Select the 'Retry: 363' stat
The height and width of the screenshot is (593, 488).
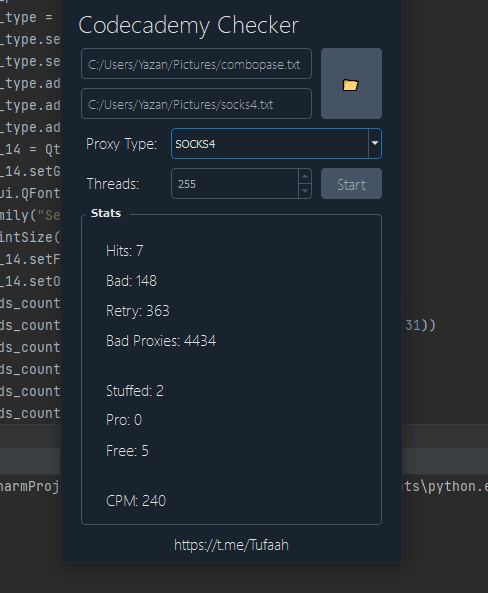point(138,311)
